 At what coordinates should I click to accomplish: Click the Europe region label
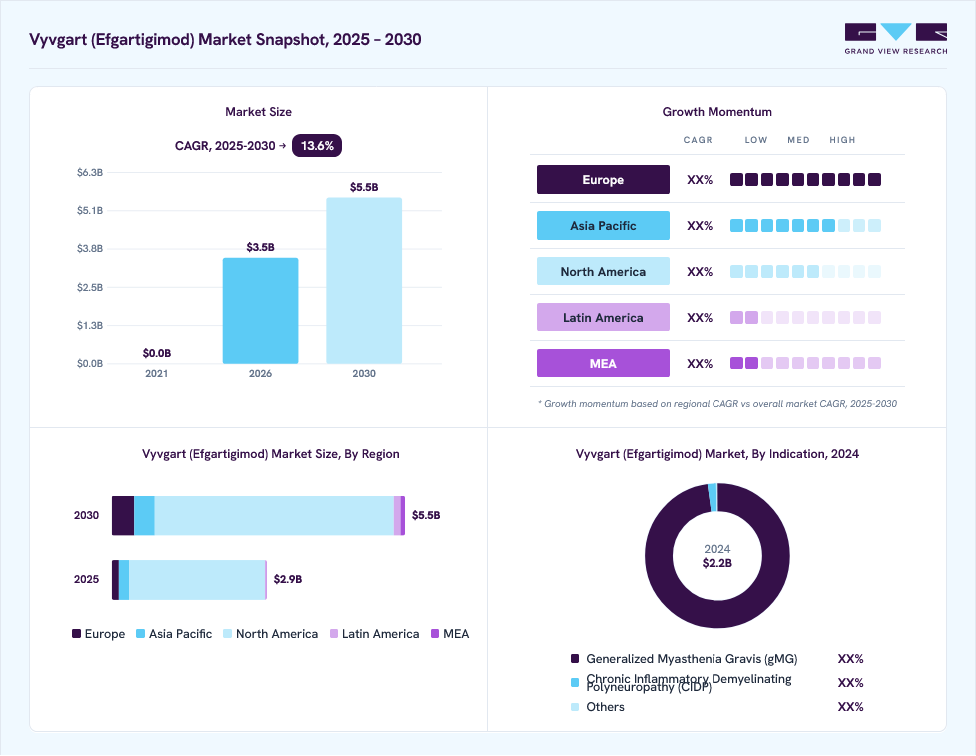603,179
